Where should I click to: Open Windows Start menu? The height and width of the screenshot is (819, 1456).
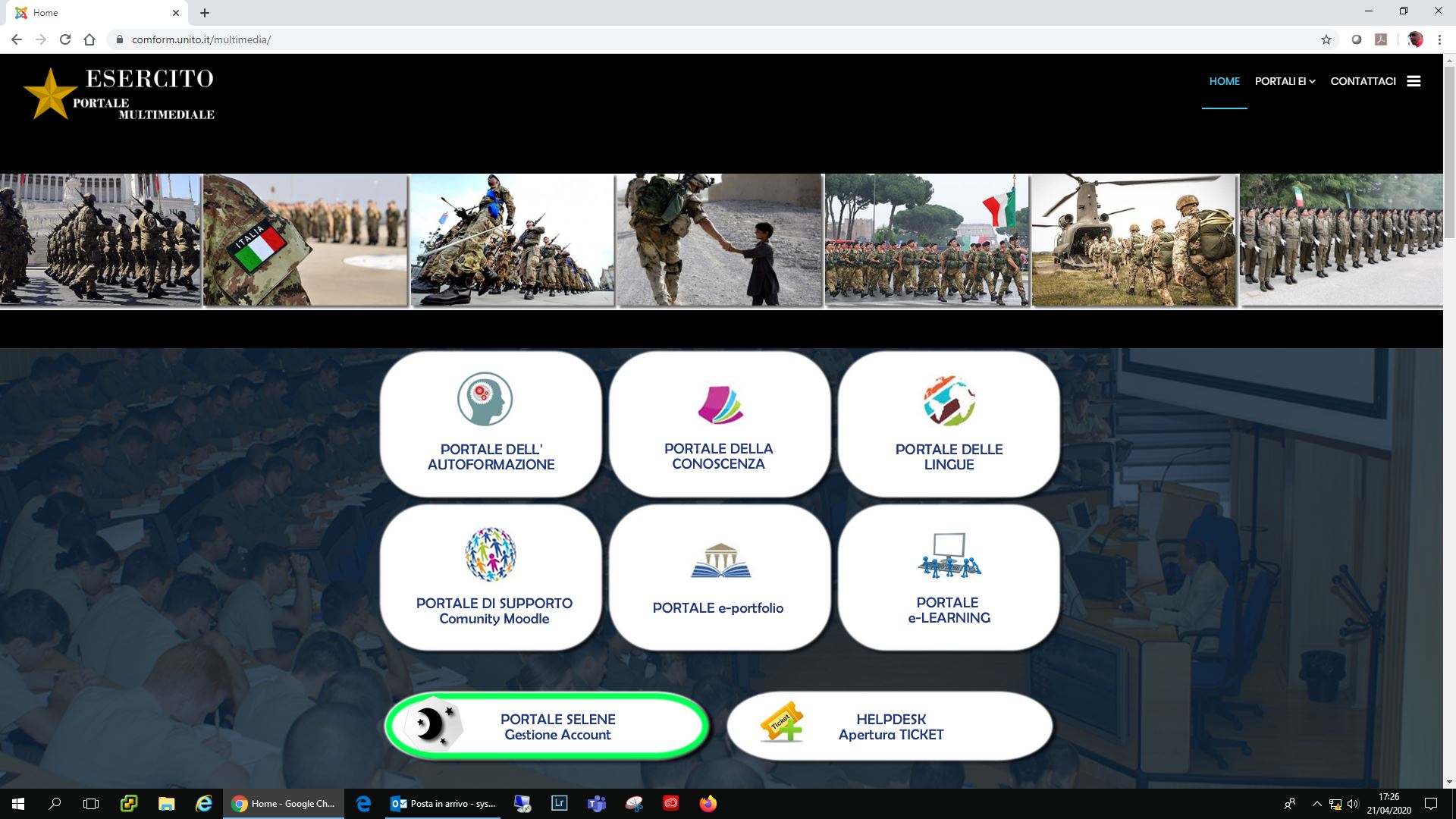pos(18,804)
